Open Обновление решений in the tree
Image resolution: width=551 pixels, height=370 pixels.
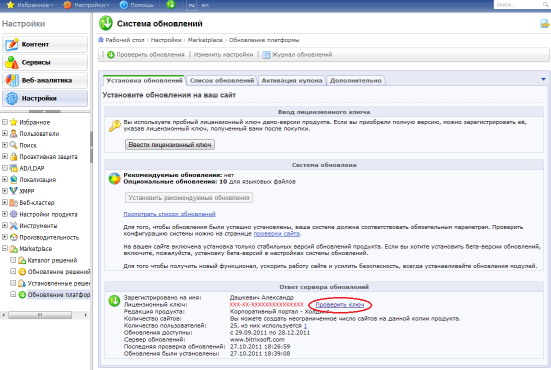(x=59, y=272)
